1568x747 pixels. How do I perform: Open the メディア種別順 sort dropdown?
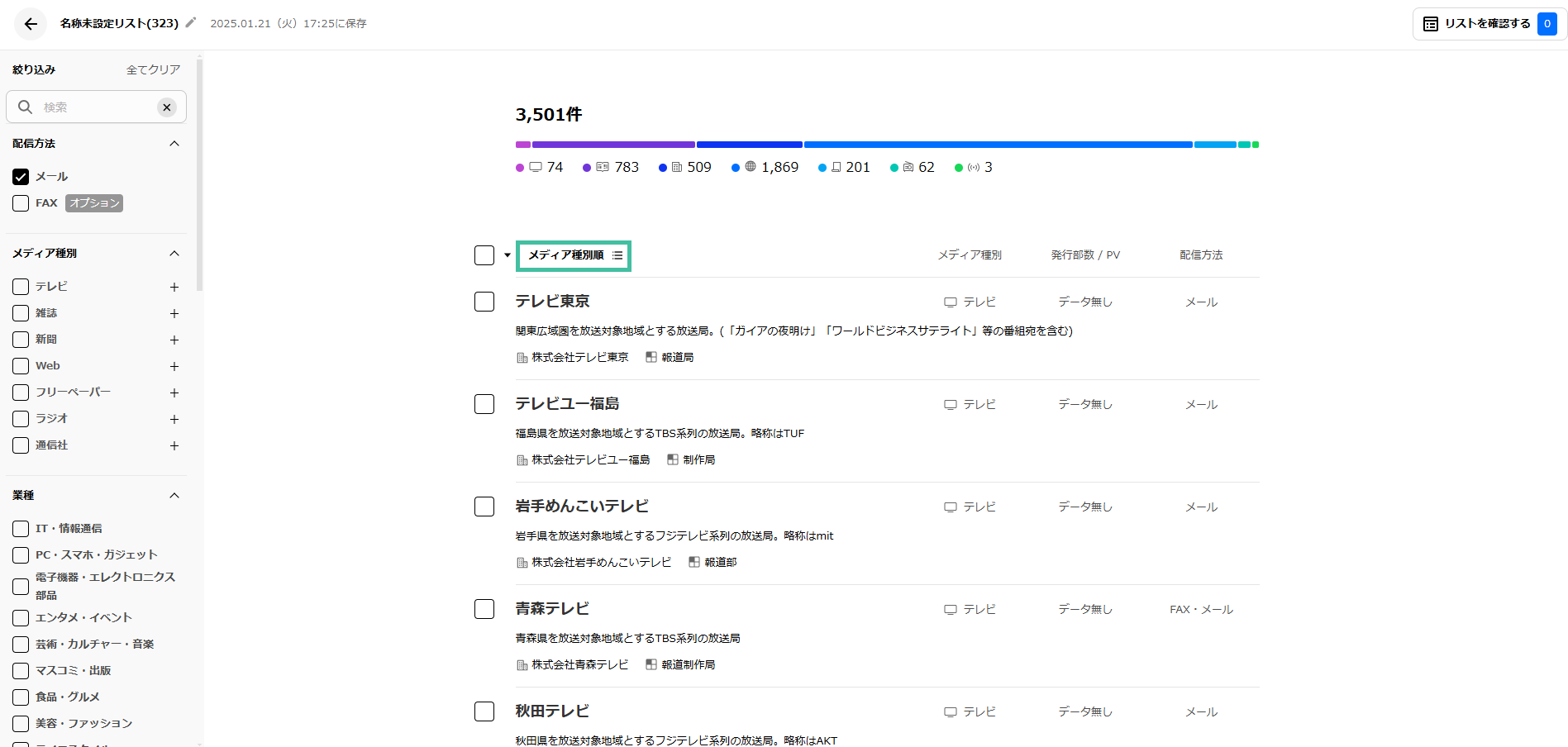574,255
